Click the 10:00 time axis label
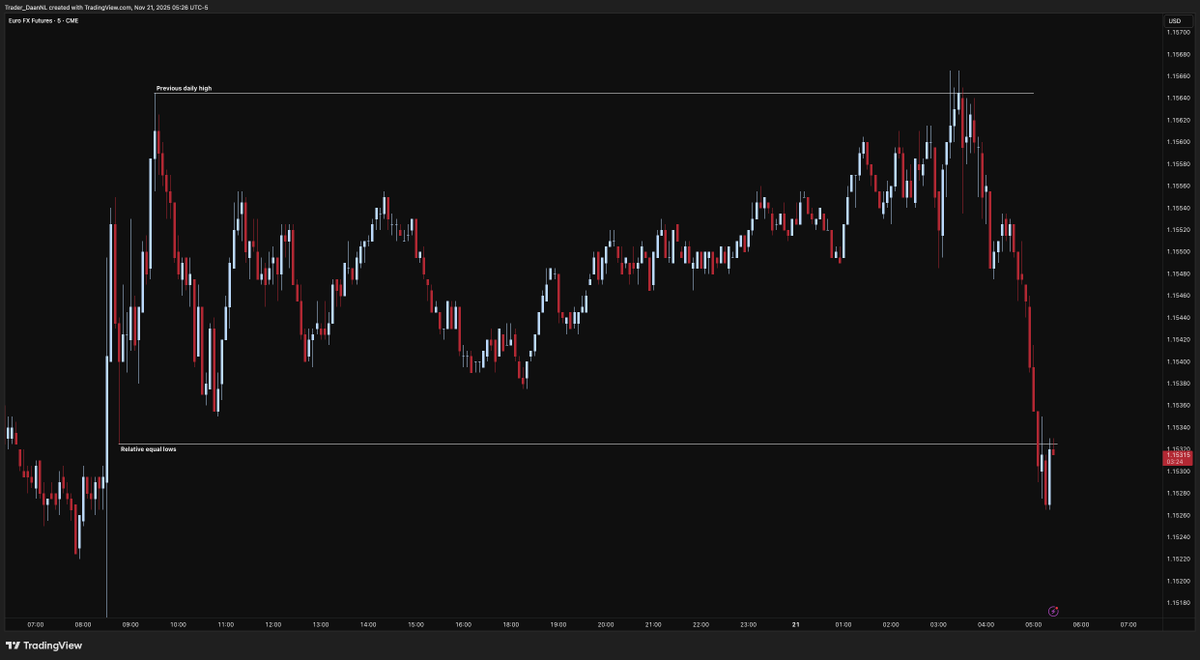The height and width of the screenshot is (660, 1200). [x=178, y=625]
